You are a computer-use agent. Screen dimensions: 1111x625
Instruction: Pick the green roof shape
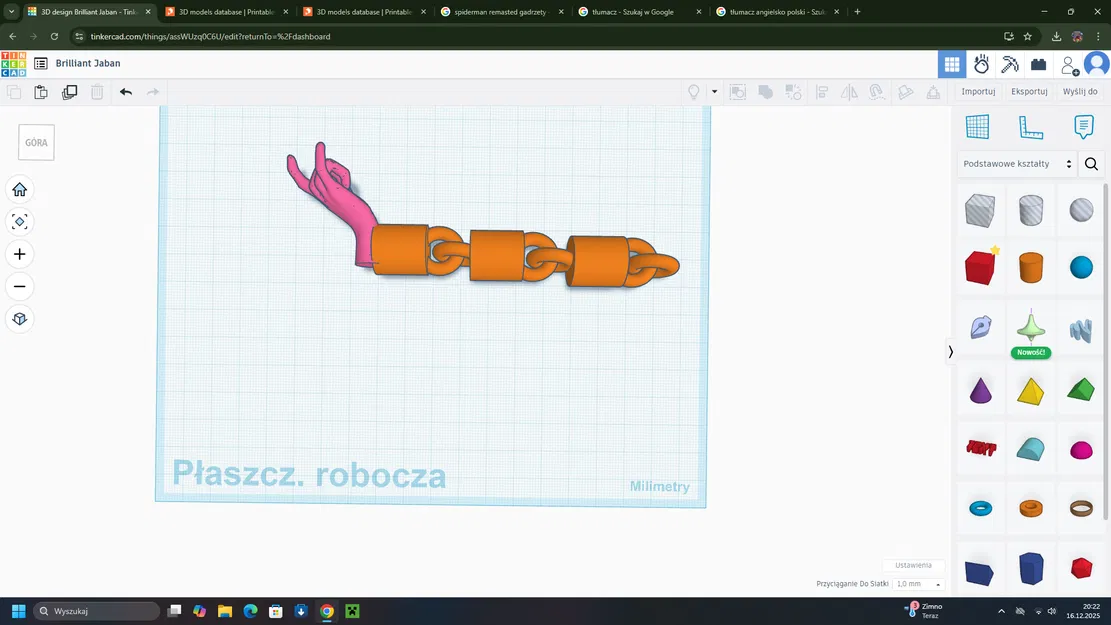[x=1081, y=390]
